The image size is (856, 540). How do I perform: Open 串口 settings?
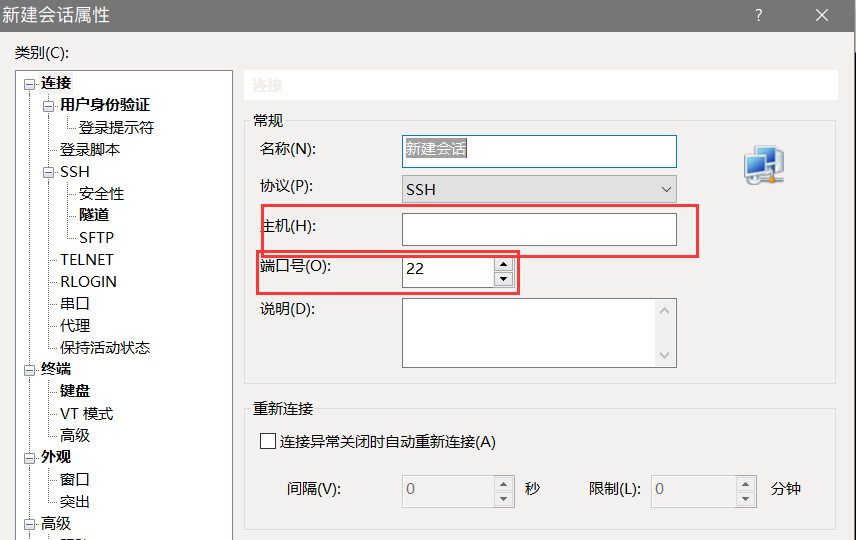pyautogui.click(x=75, y=303)
